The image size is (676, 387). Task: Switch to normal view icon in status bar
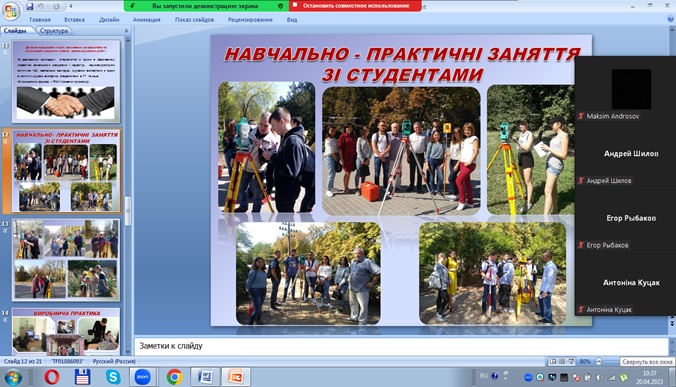coord(553,362)
